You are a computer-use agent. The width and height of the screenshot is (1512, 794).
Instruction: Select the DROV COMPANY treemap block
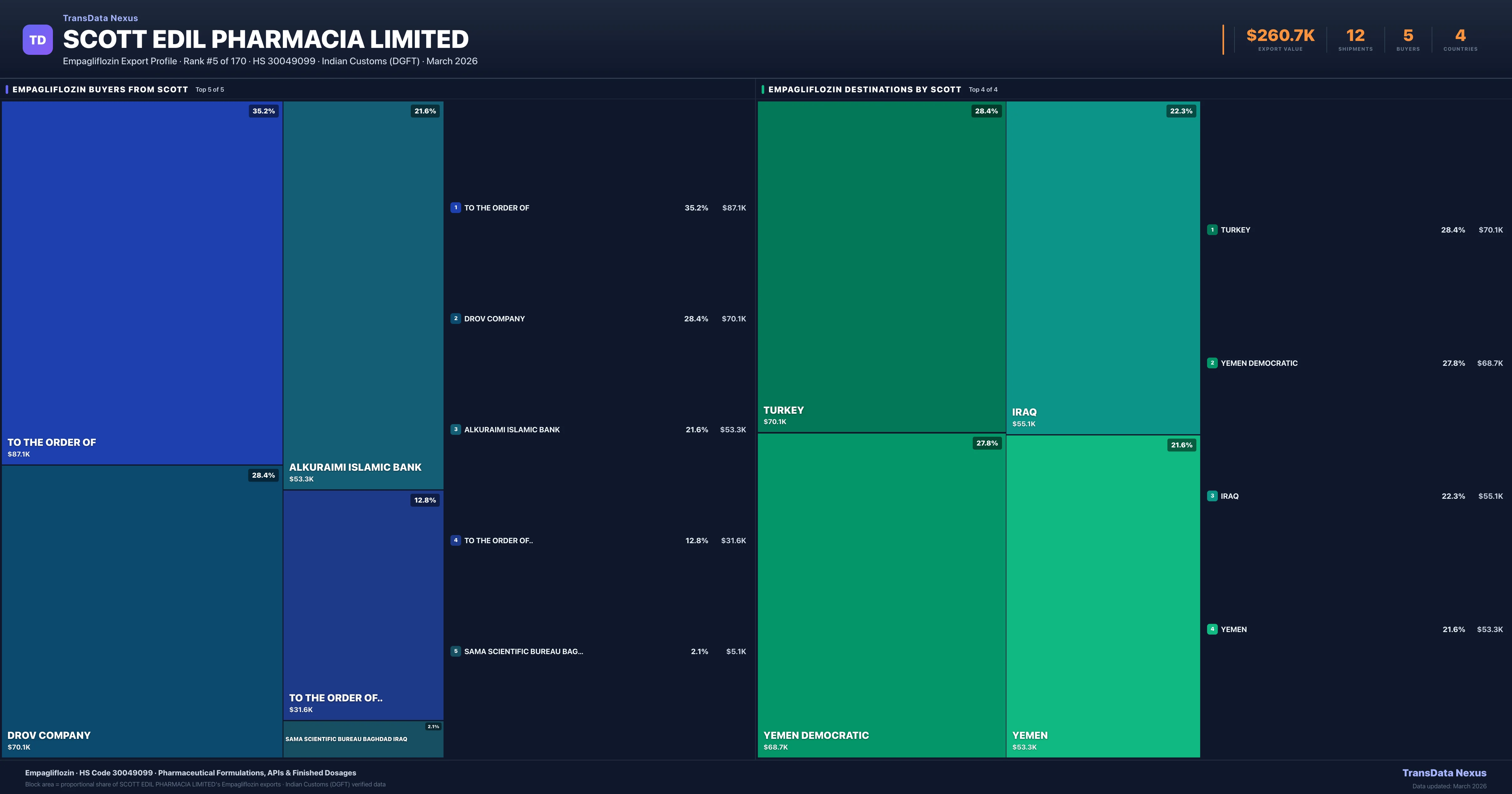[x=142, y=611]
